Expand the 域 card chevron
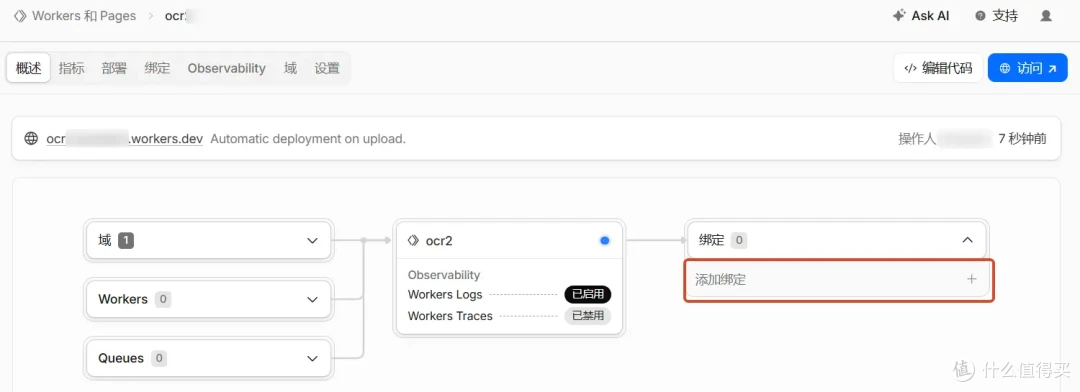1080x392 pixels. [x=313, y=240]
